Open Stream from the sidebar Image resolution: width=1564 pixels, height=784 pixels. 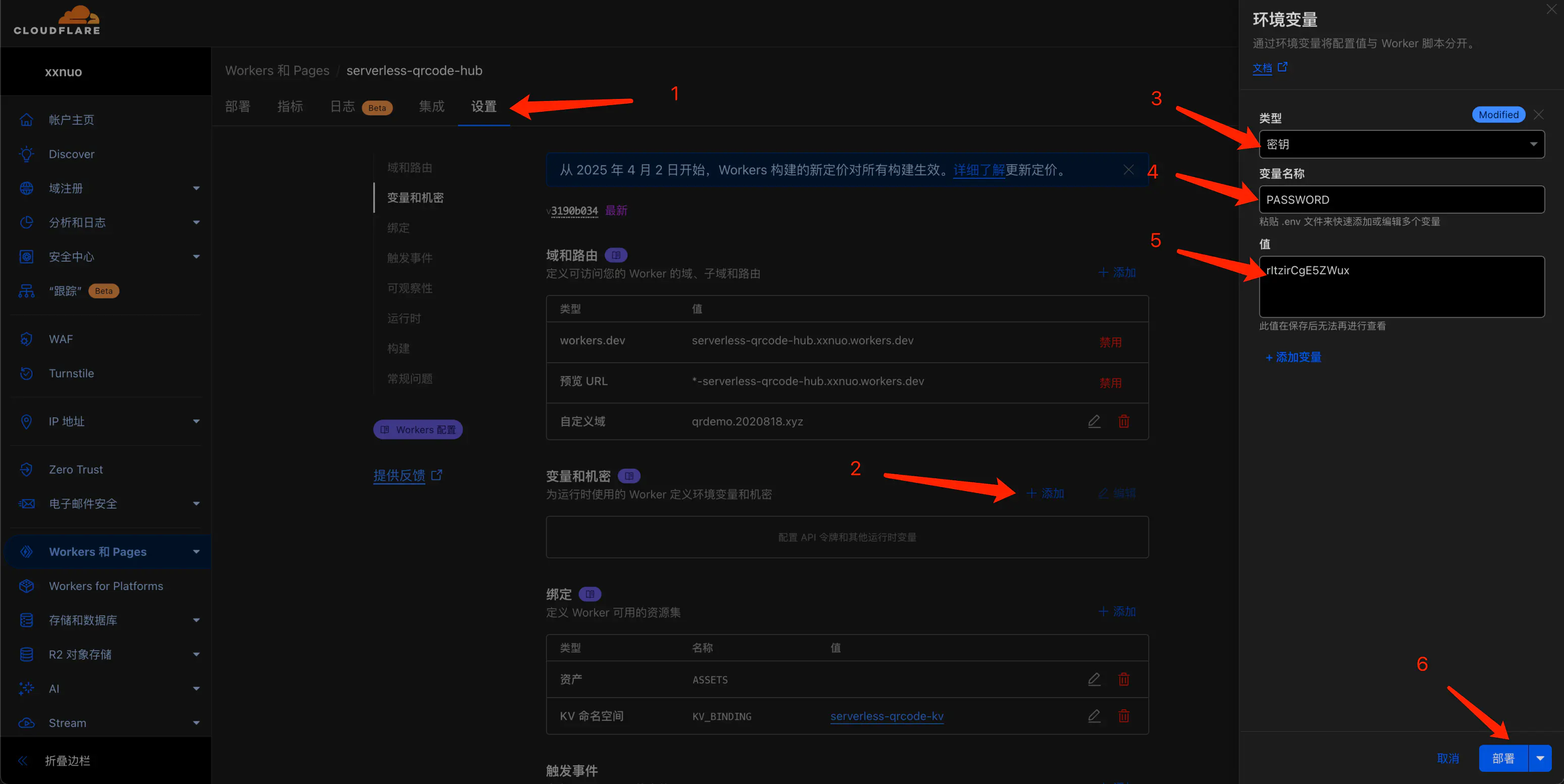pyautogui.click(x=67, y=723)
